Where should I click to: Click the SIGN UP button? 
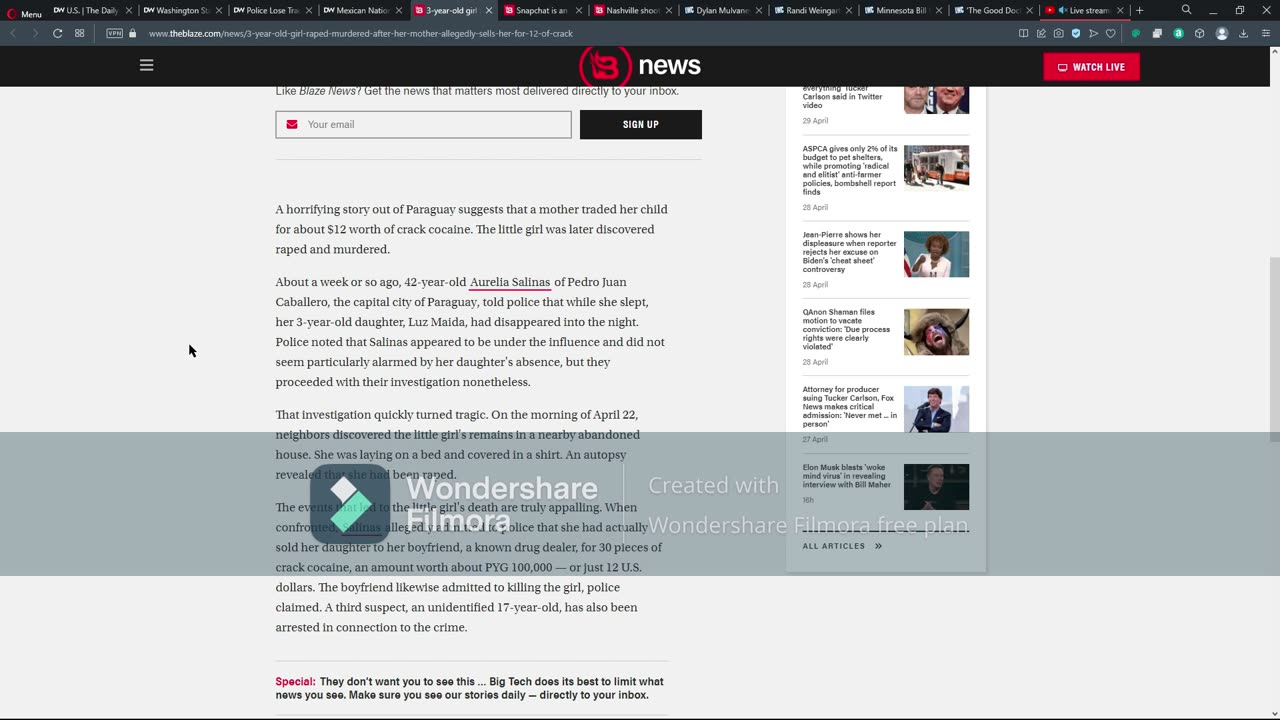click(x=641, y=124)
